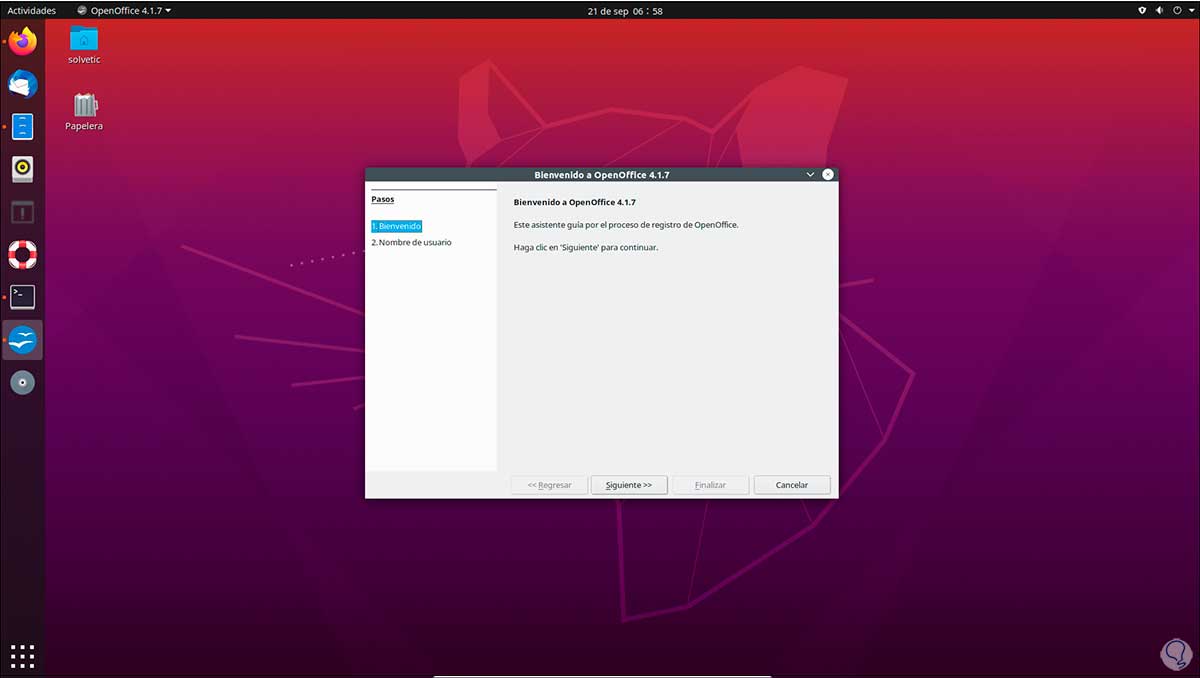
Task: Open the Help lifebuoy icon
Action: (22, 254)
